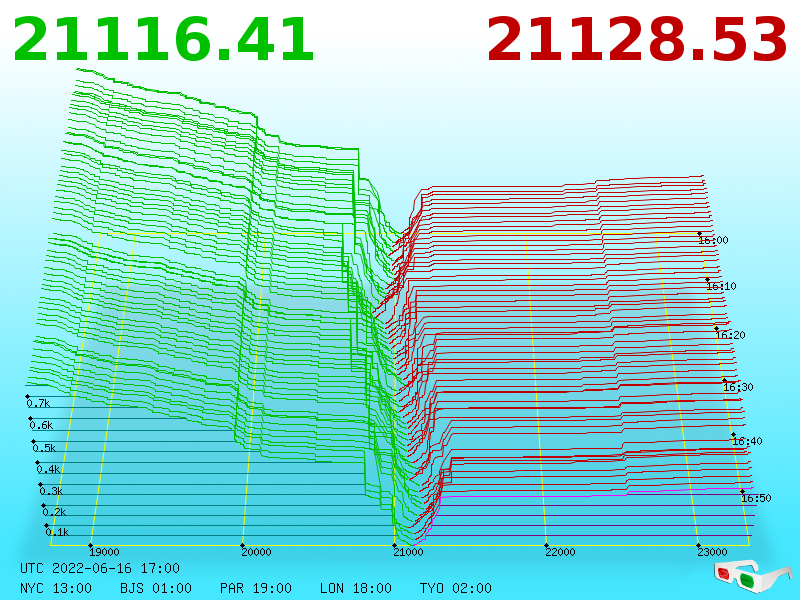
Task: Click the 3D glasses icon
Action: pyautogui.click(x=752, y=576)
